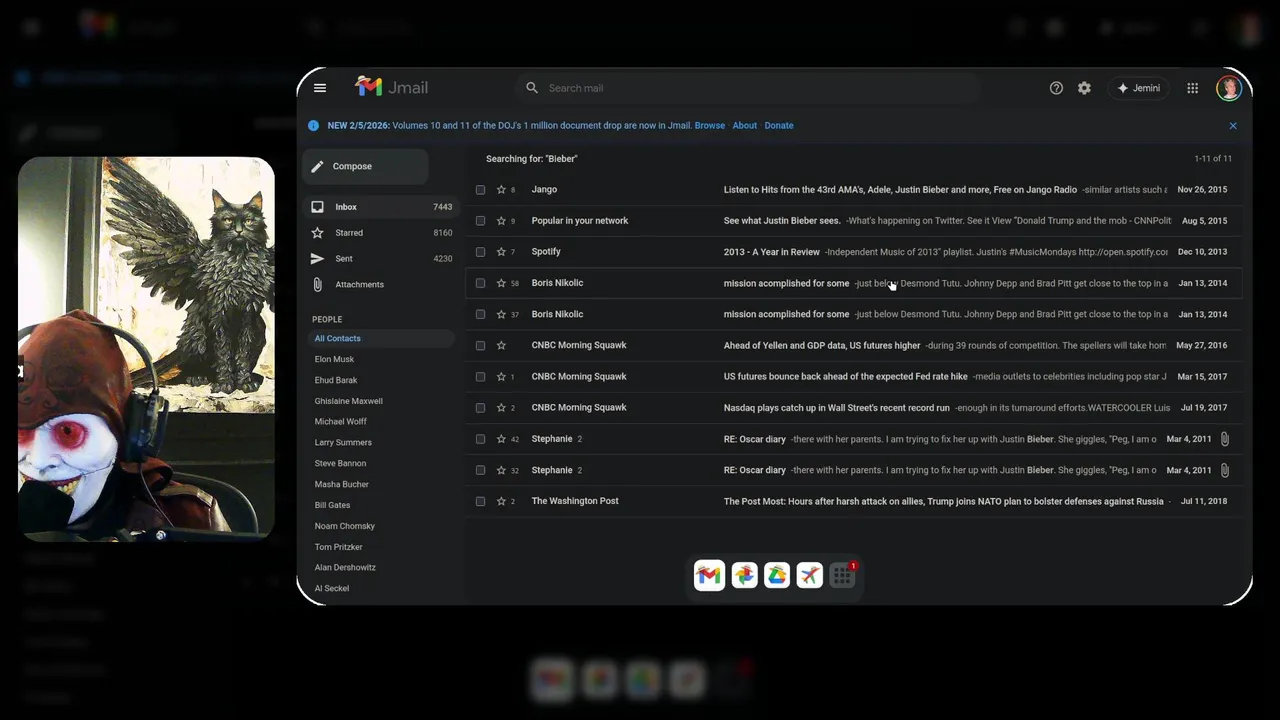This screenshot has width=1280, height=720.
Task: Open the drive triangle app in dock
Action: click(x=777, y=575)
